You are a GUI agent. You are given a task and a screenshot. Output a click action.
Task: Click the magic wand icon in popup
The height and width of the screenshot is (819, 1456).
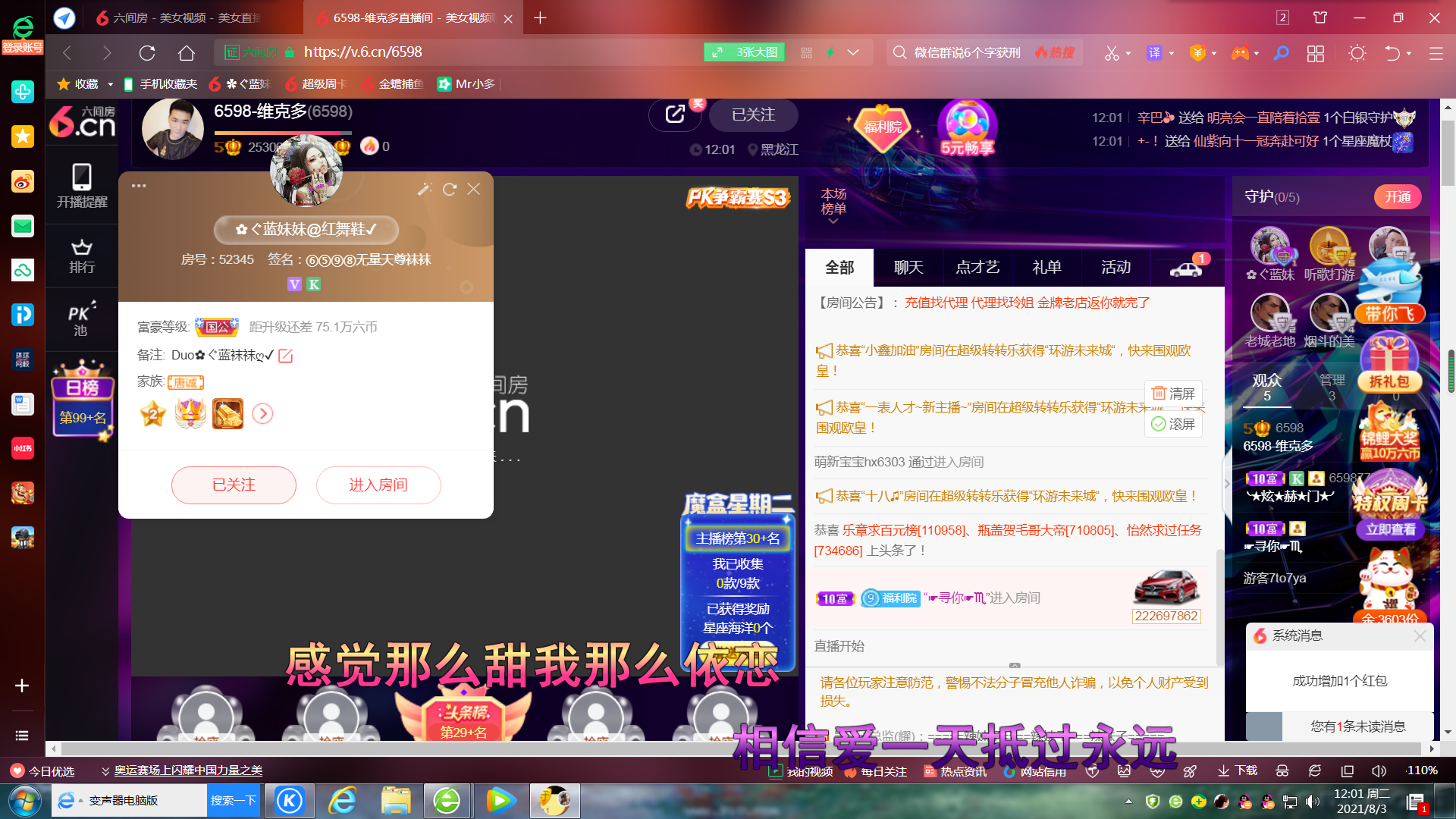point(425,189)
